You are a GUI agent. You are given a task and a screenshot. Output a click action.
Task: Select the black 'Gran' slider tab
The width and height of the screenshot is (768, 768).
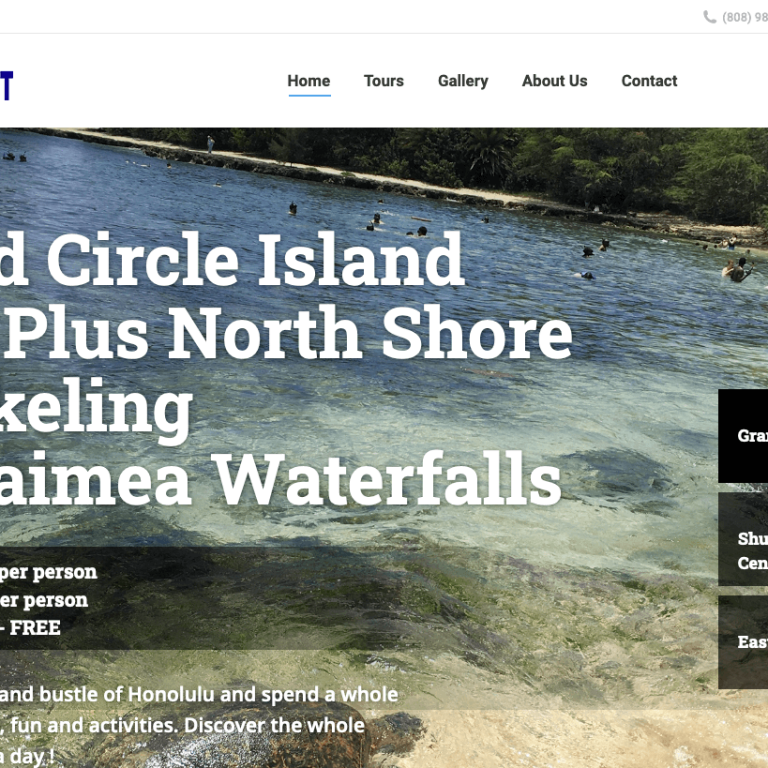point(743,436)
